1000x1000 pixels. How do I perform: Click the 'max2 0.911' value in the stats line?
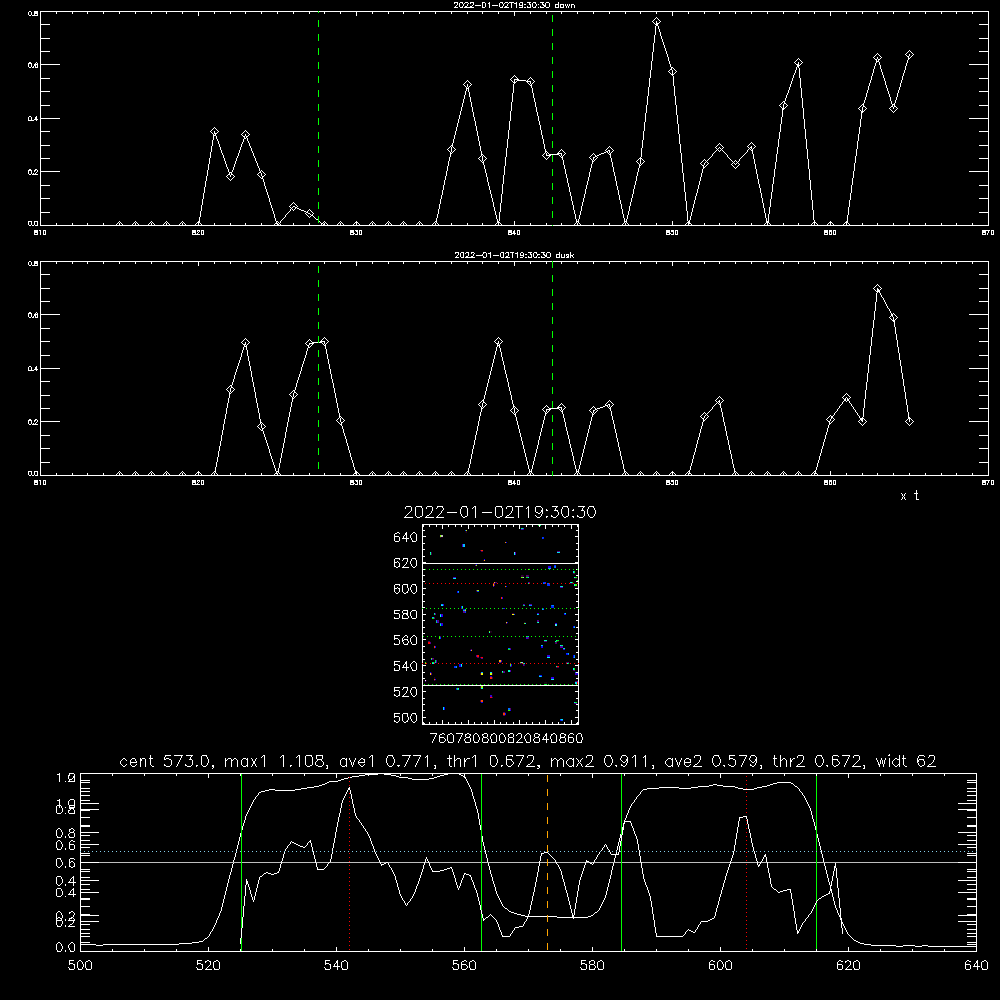click(x=600, y=761)
